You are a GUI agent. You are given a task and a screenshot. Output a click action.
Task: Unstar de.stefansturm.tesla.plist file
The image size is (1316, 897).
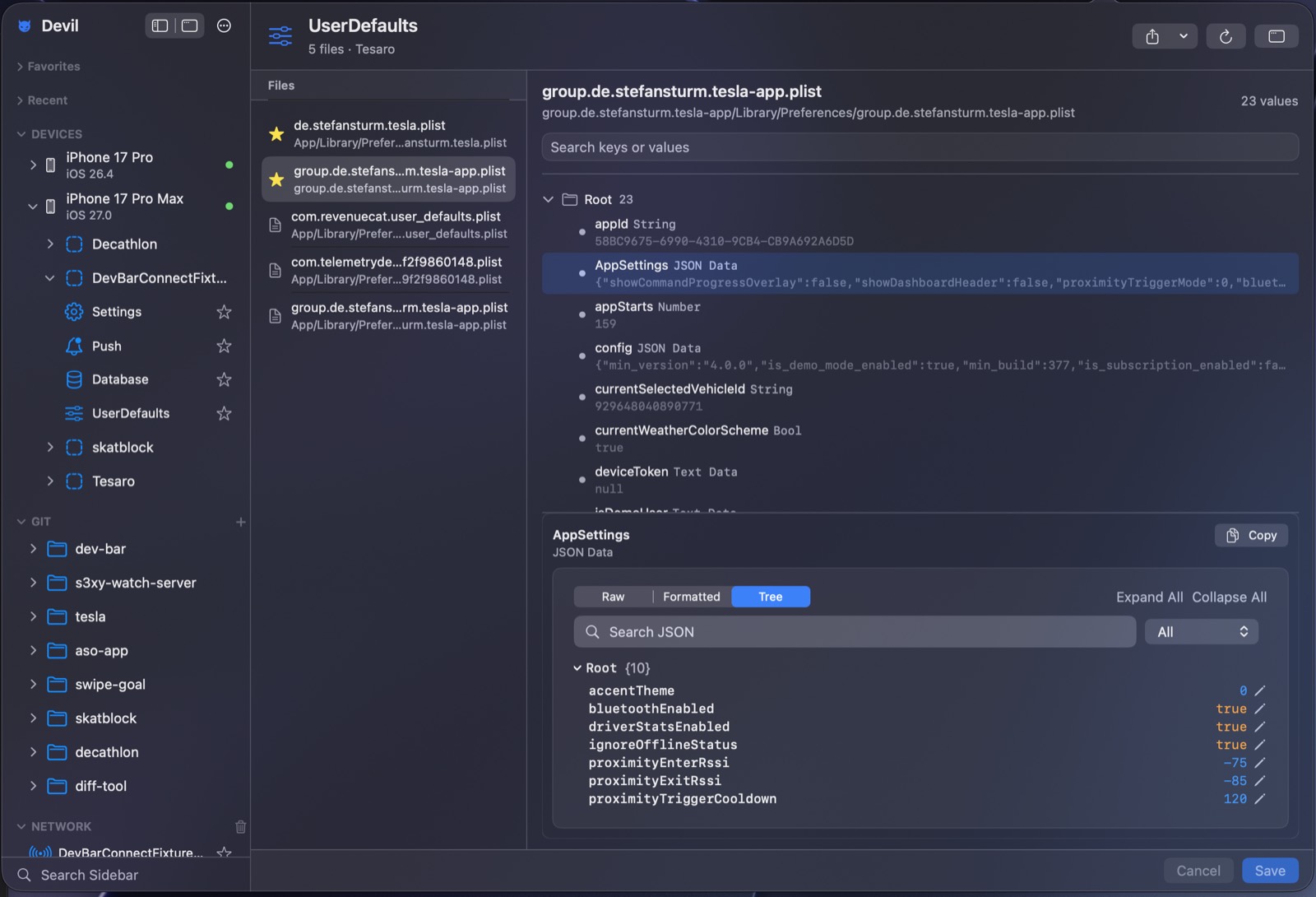(x=276, y=133)
